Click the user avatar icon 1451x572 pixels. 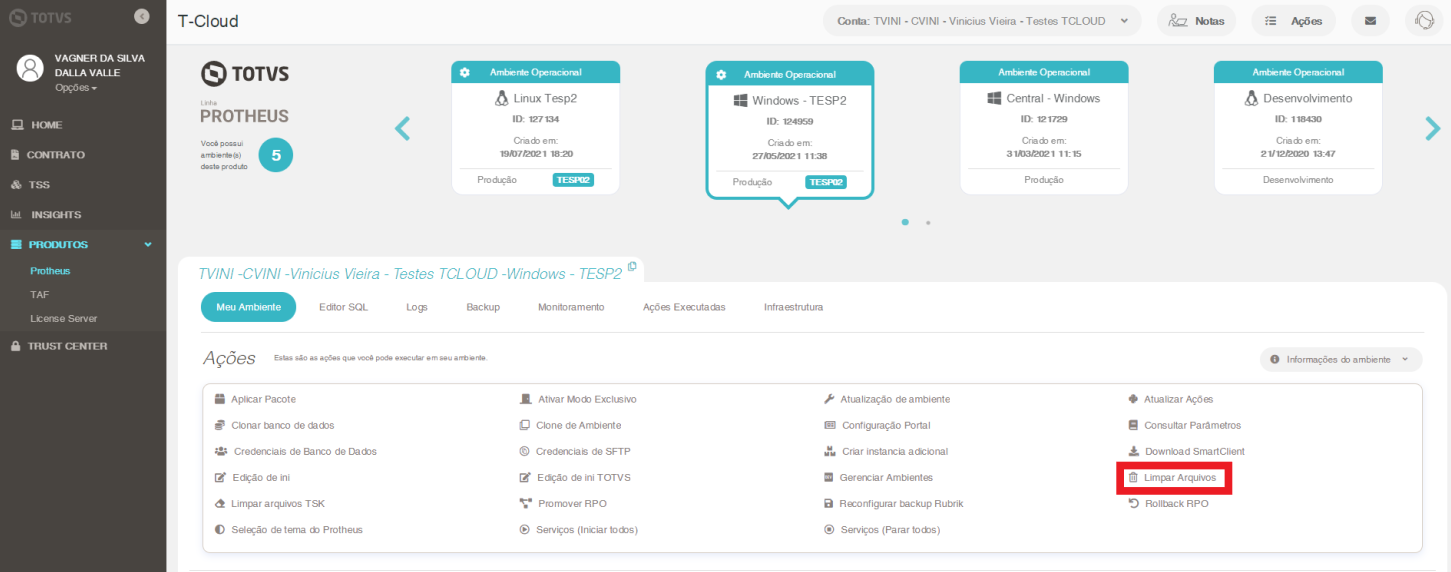pyautogui.click(x=31, y=68)
